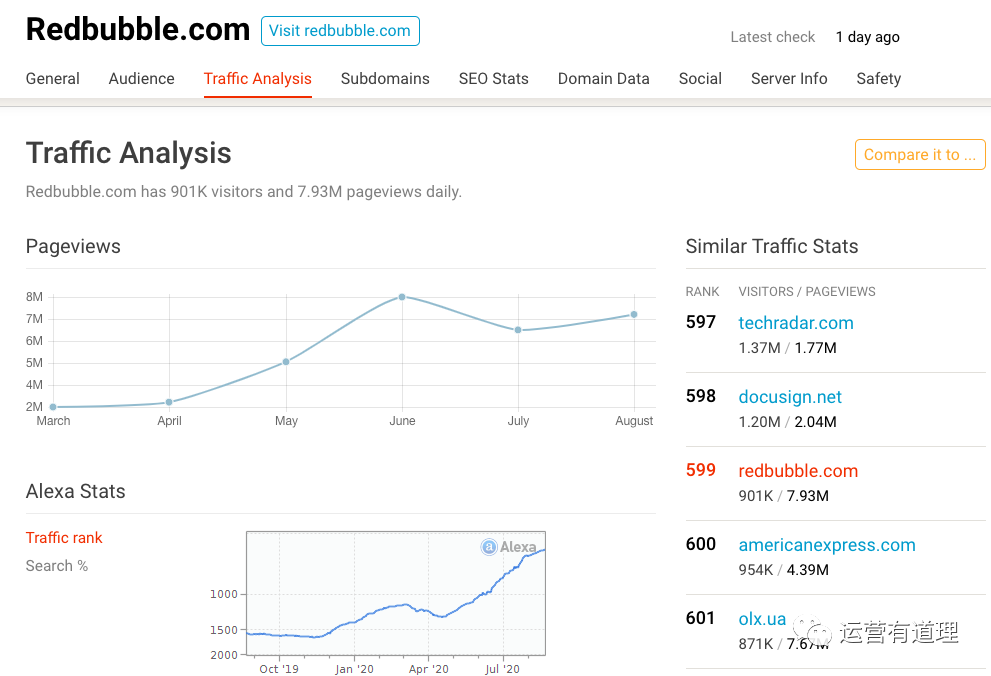This screenshot has width=991, height=676.
Task: Click the April data point on pageviews chart
Action: [x=169, y=402]
